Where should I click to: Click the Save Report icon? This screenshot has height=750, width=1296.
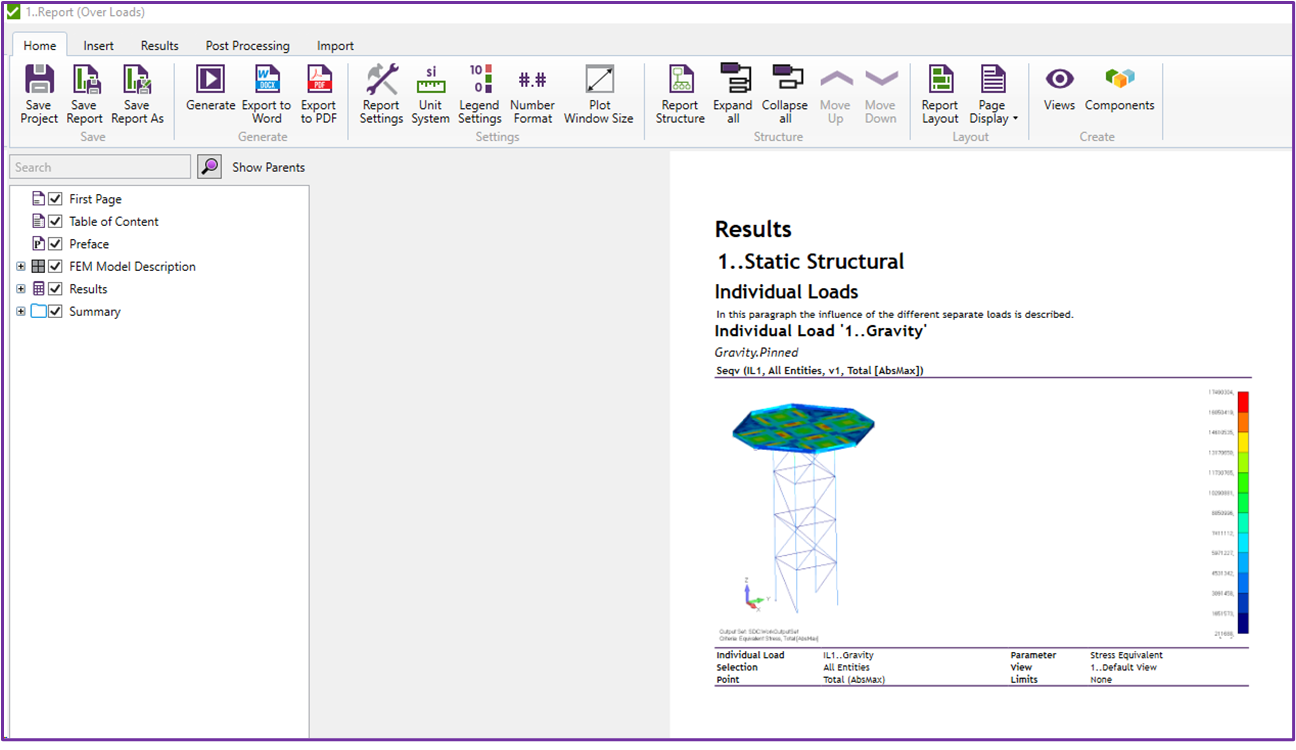coord(85,80)
